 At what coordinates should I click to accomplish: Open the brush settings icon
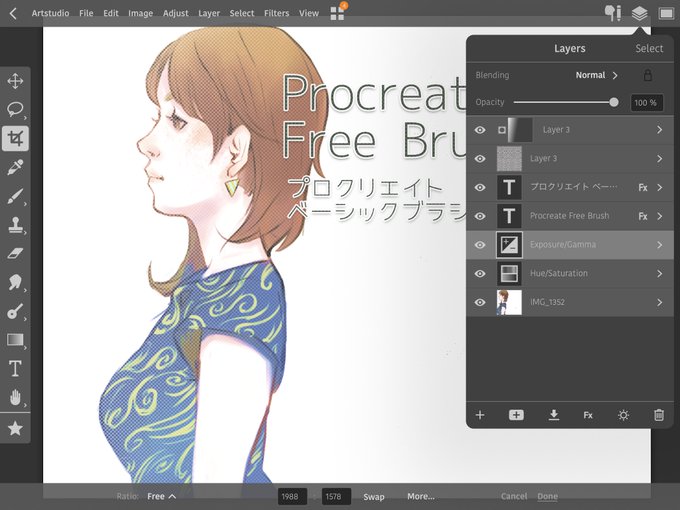pyautogui.click(x=613, y=13)
